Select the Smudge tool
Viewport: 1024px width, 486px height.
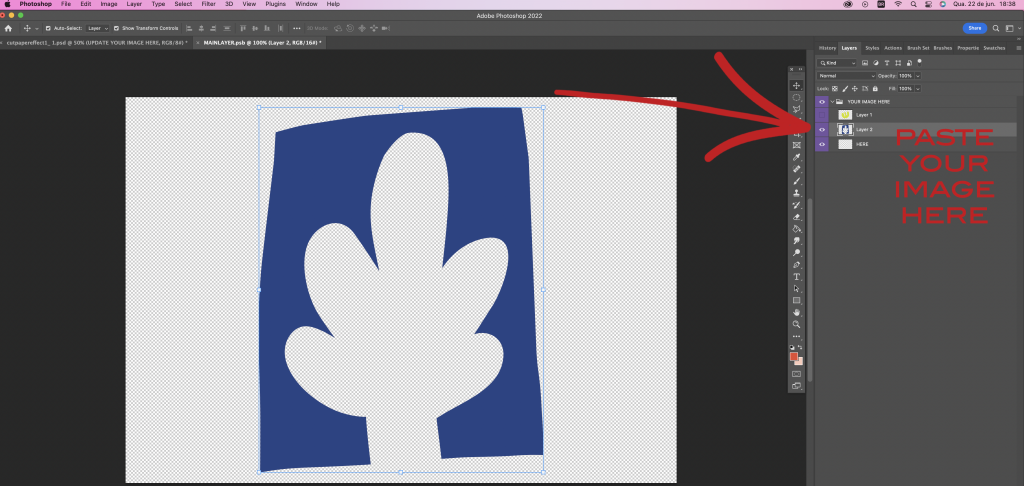796,241
